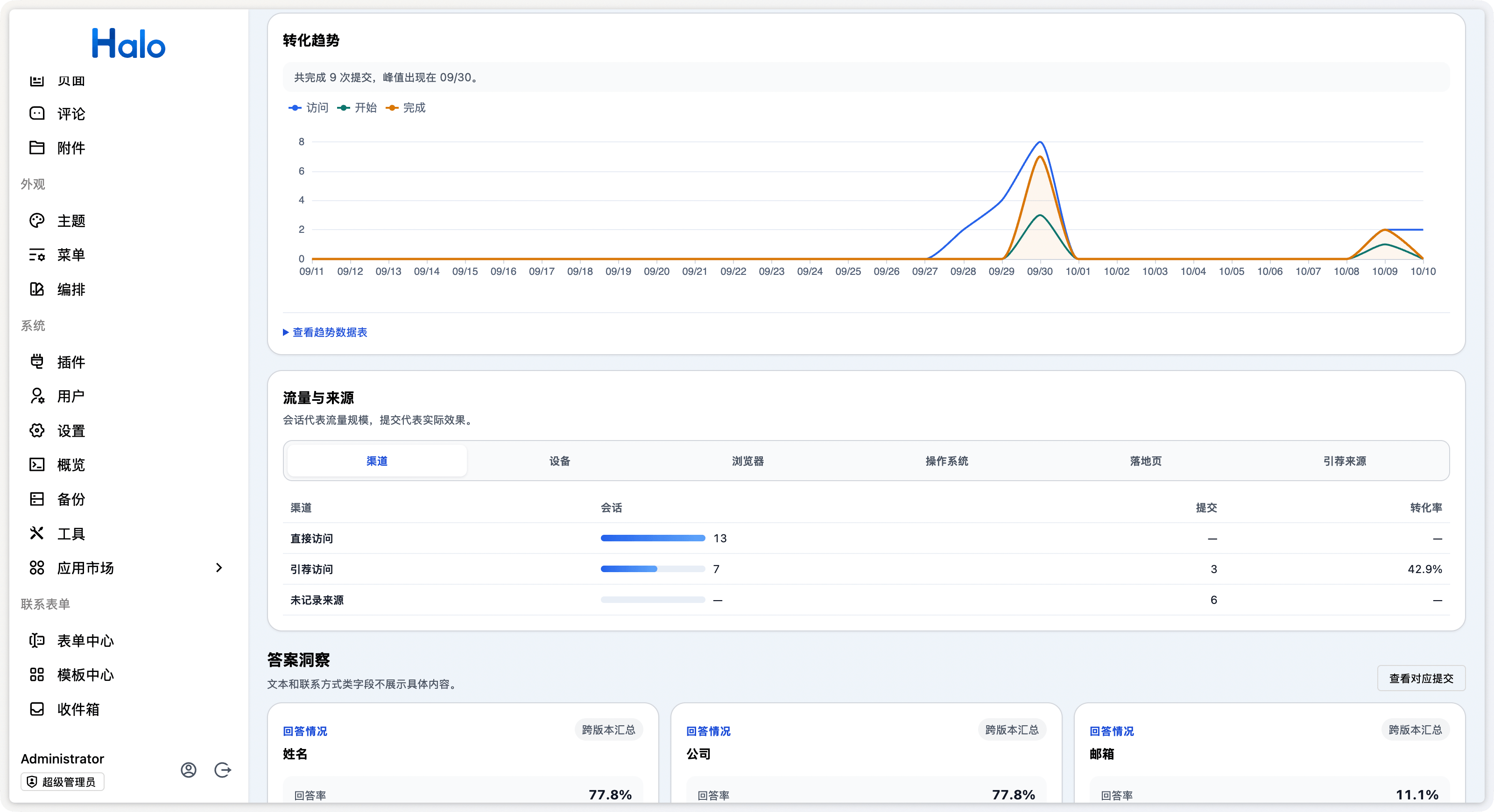
Task: Expand the 应用市场 menu chevron
Action: 218,568
